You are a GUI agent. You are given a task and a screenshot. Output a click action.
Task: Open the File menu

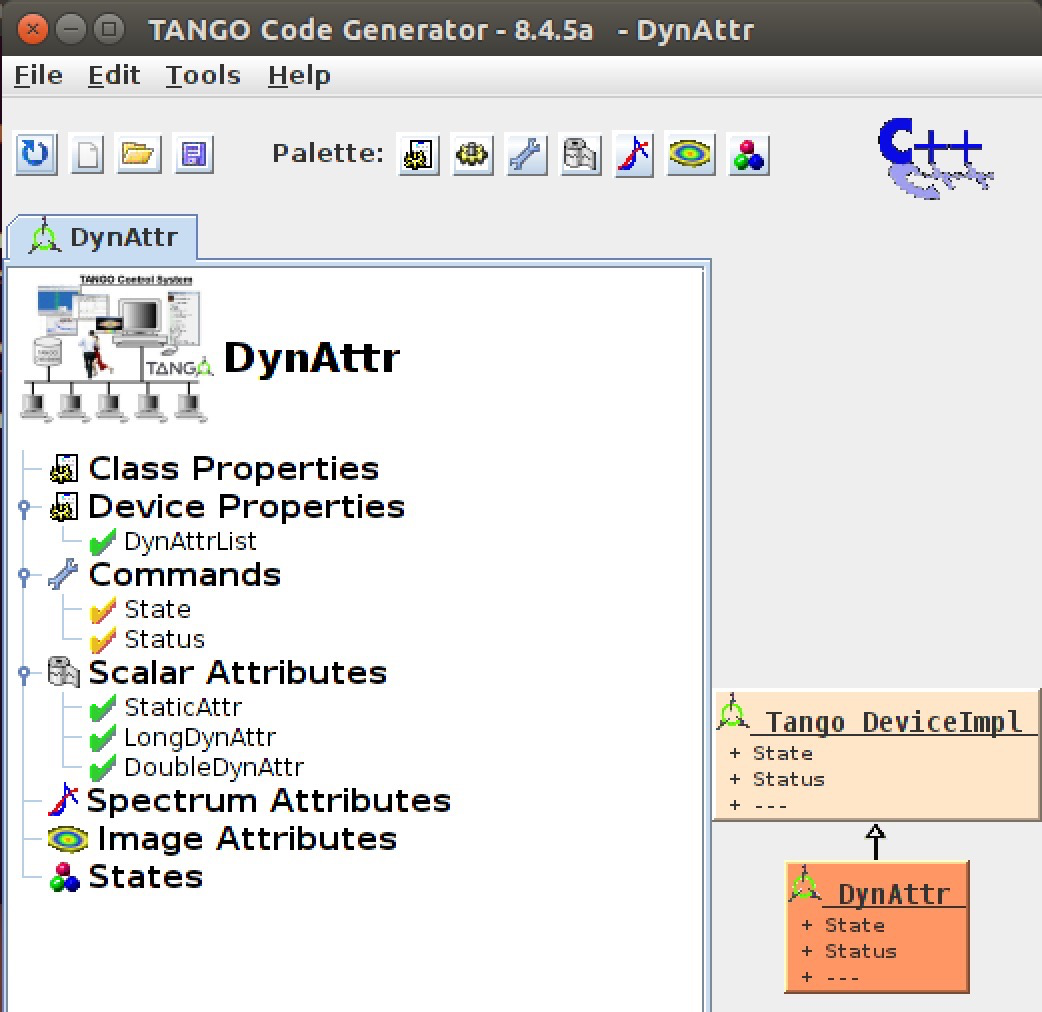click(39, 76)
